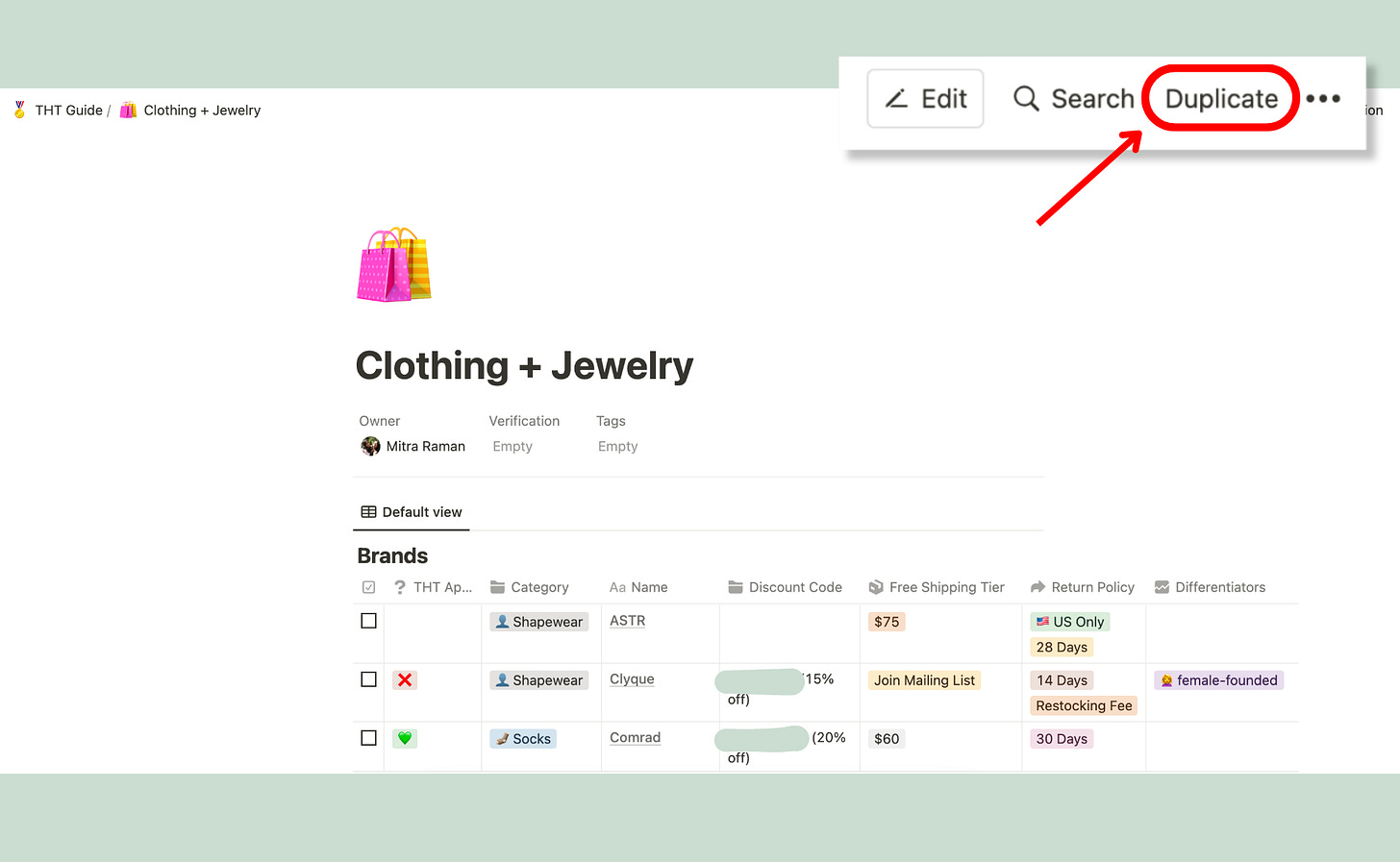Image resolution: width=1400 pixels, height=862 pixels.
Task: Click the THT Ap... column header
Action: [x=433, y=587]
